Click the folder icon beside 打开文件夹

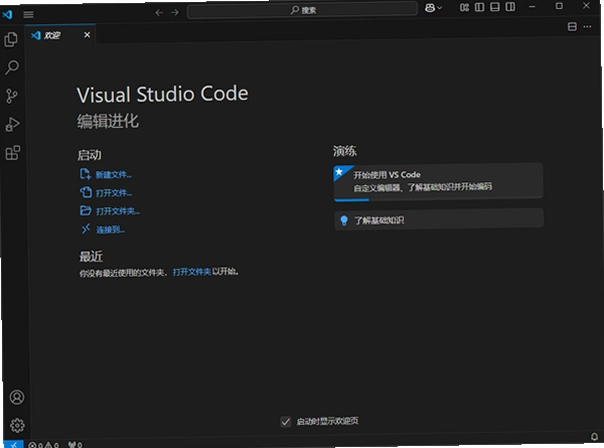tap(86, 210)
